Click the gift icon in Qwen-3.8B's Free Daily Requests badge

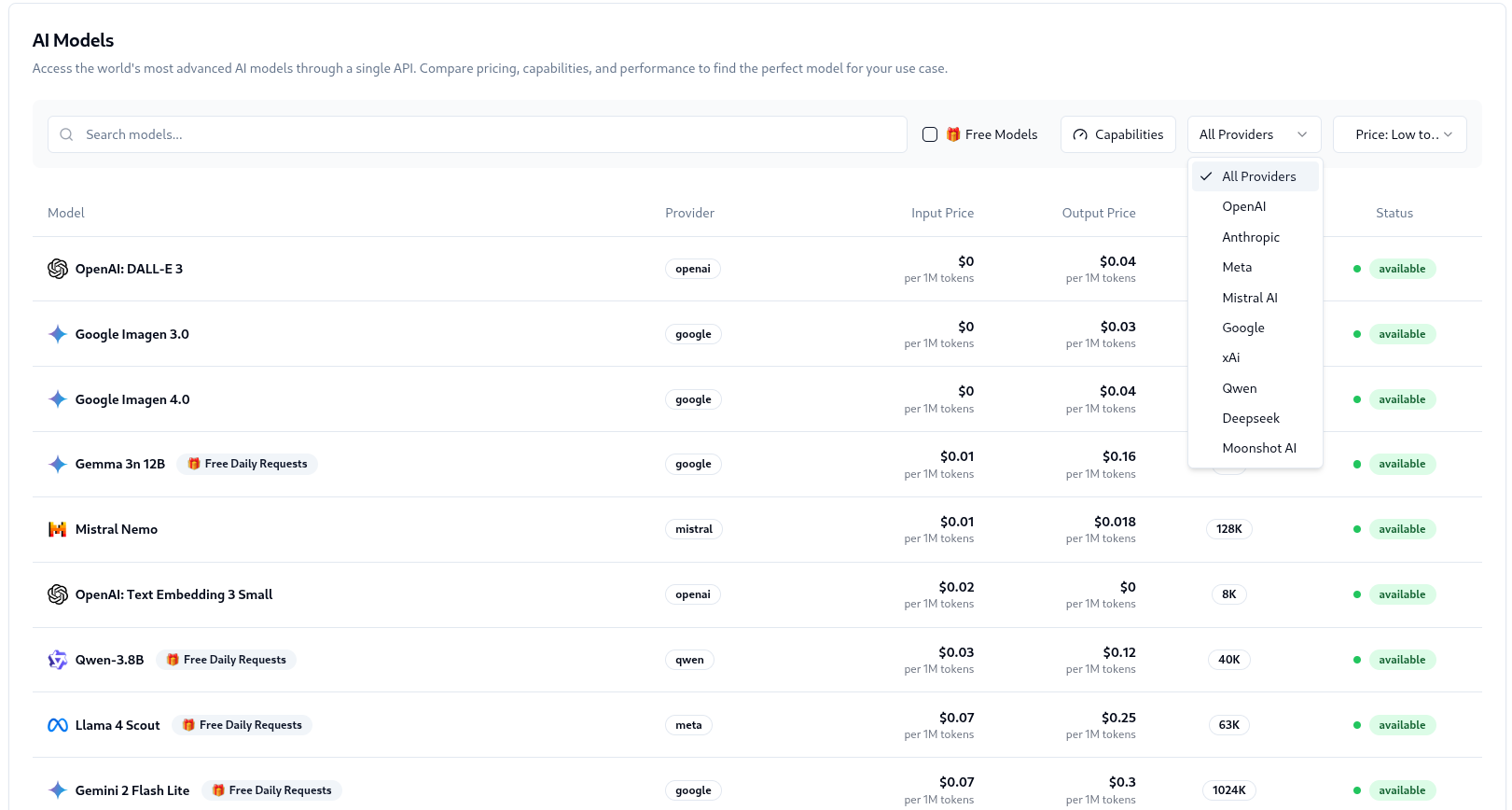[173, 660]
